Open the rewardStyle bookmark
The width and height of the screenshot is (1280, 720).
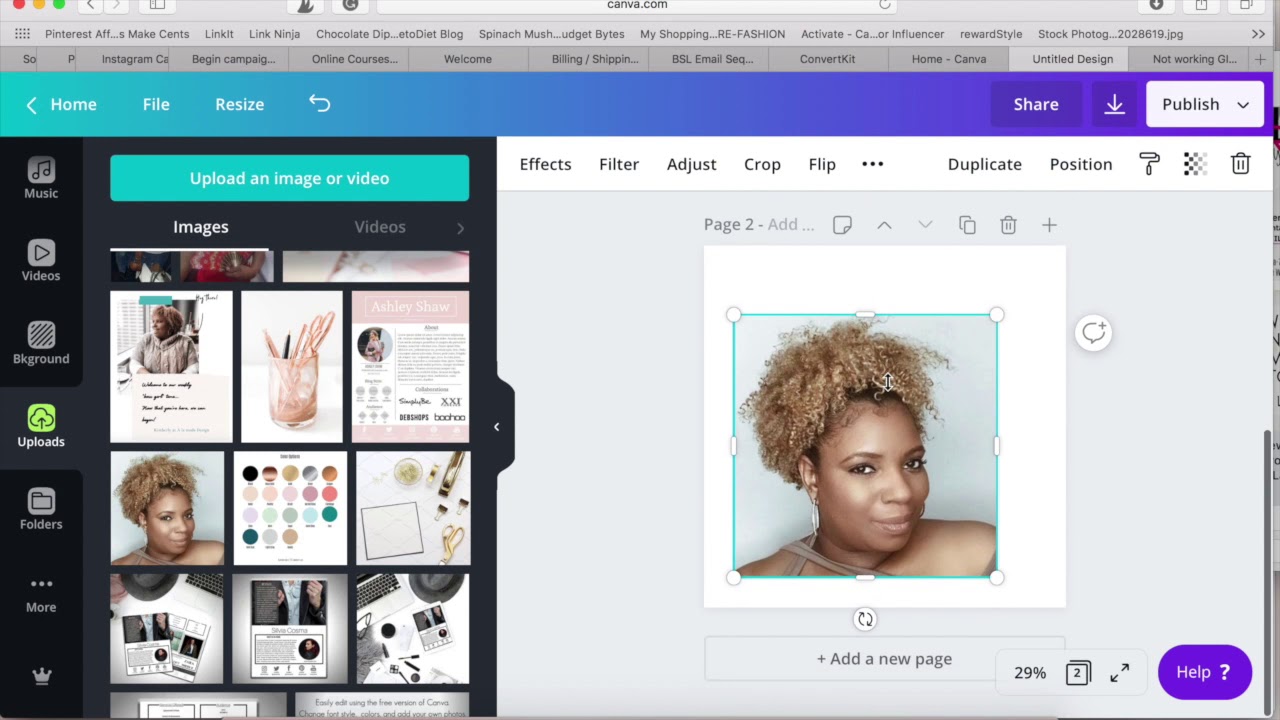[x=991, y=34]
